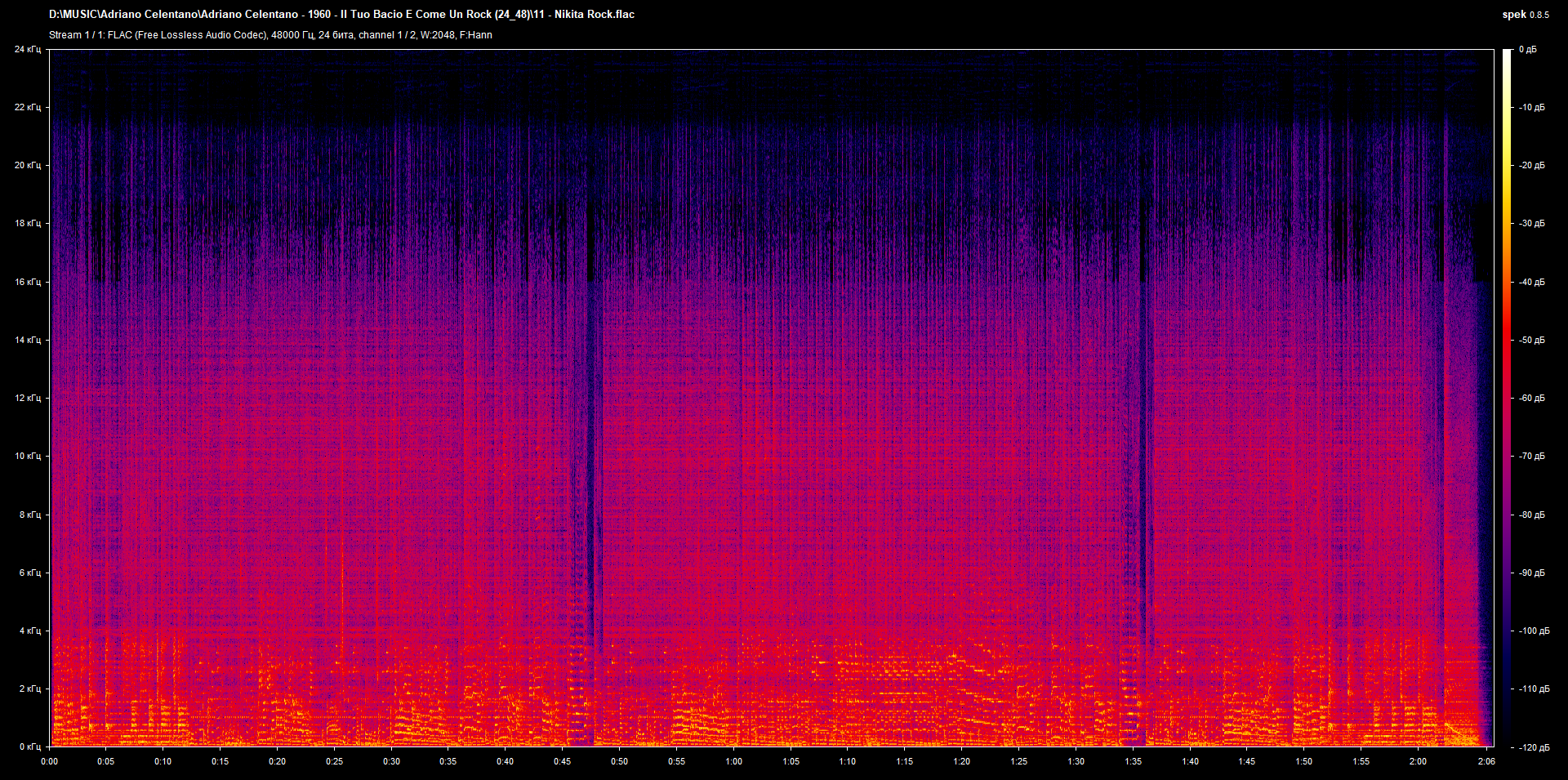The height and width of the screenshot is (780, 1568).
Task: Click the 0:10 time axis label
Action: [163, 762]
